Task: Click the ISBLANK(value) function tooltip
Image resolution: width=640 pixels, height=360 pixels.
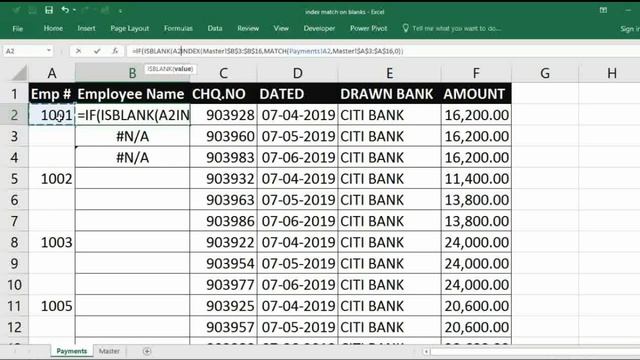Action: [x=170, y=69]
